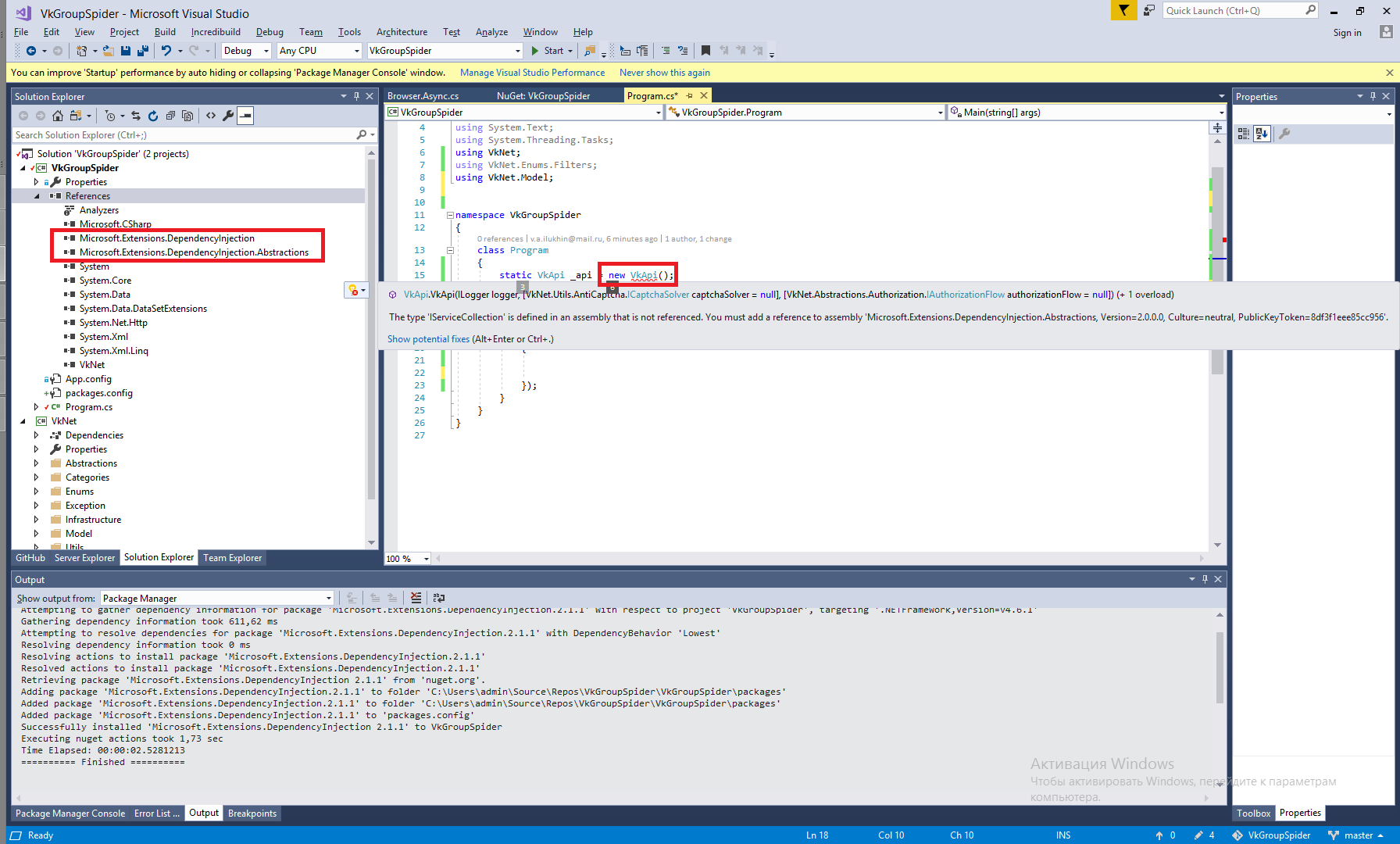Toggle auto hide pin on Output panel

1205,579
